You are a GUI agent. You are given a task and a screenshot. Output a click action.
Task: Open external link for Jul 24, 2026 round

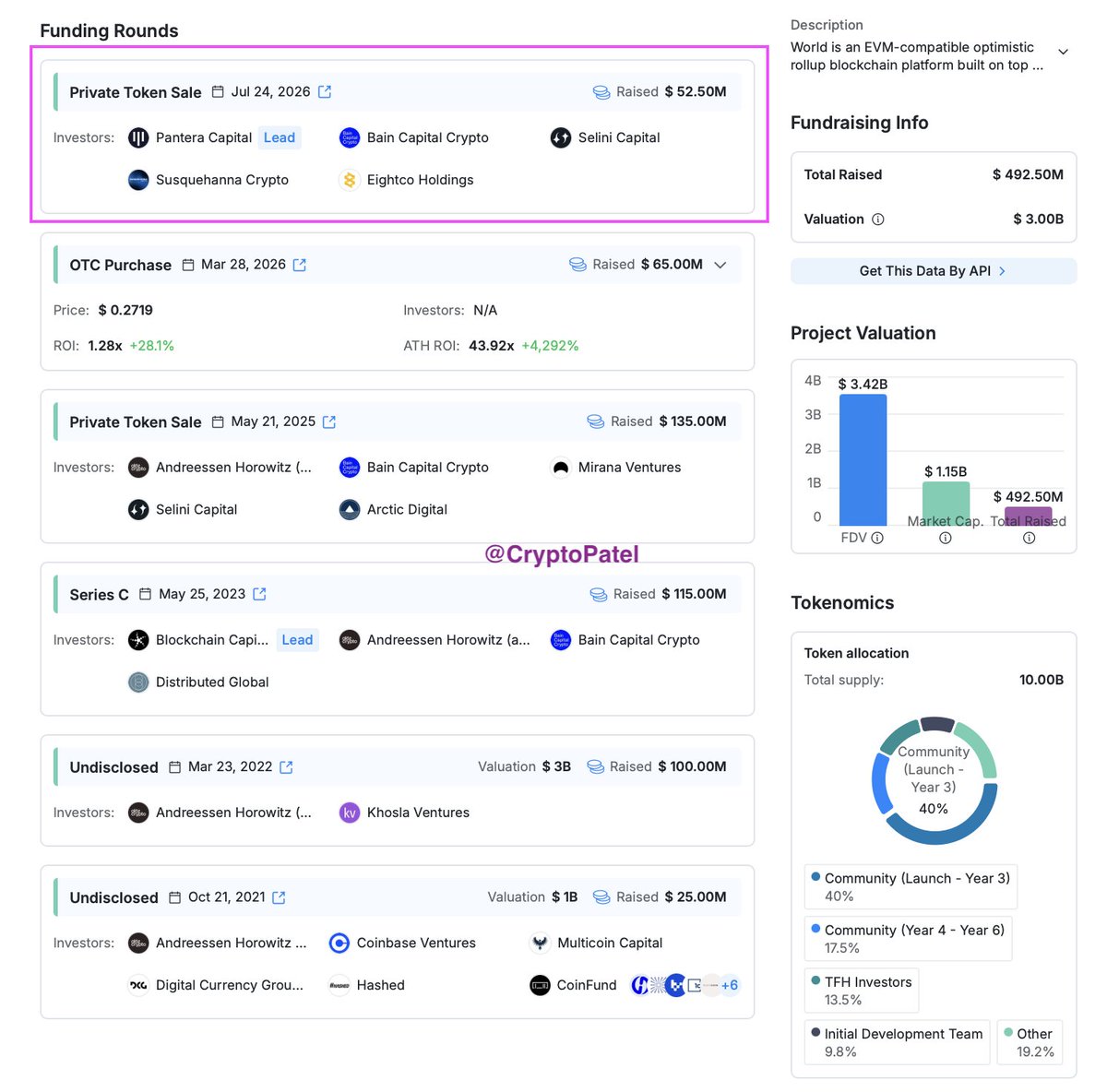pyautogui.click(x=325, y=92)
